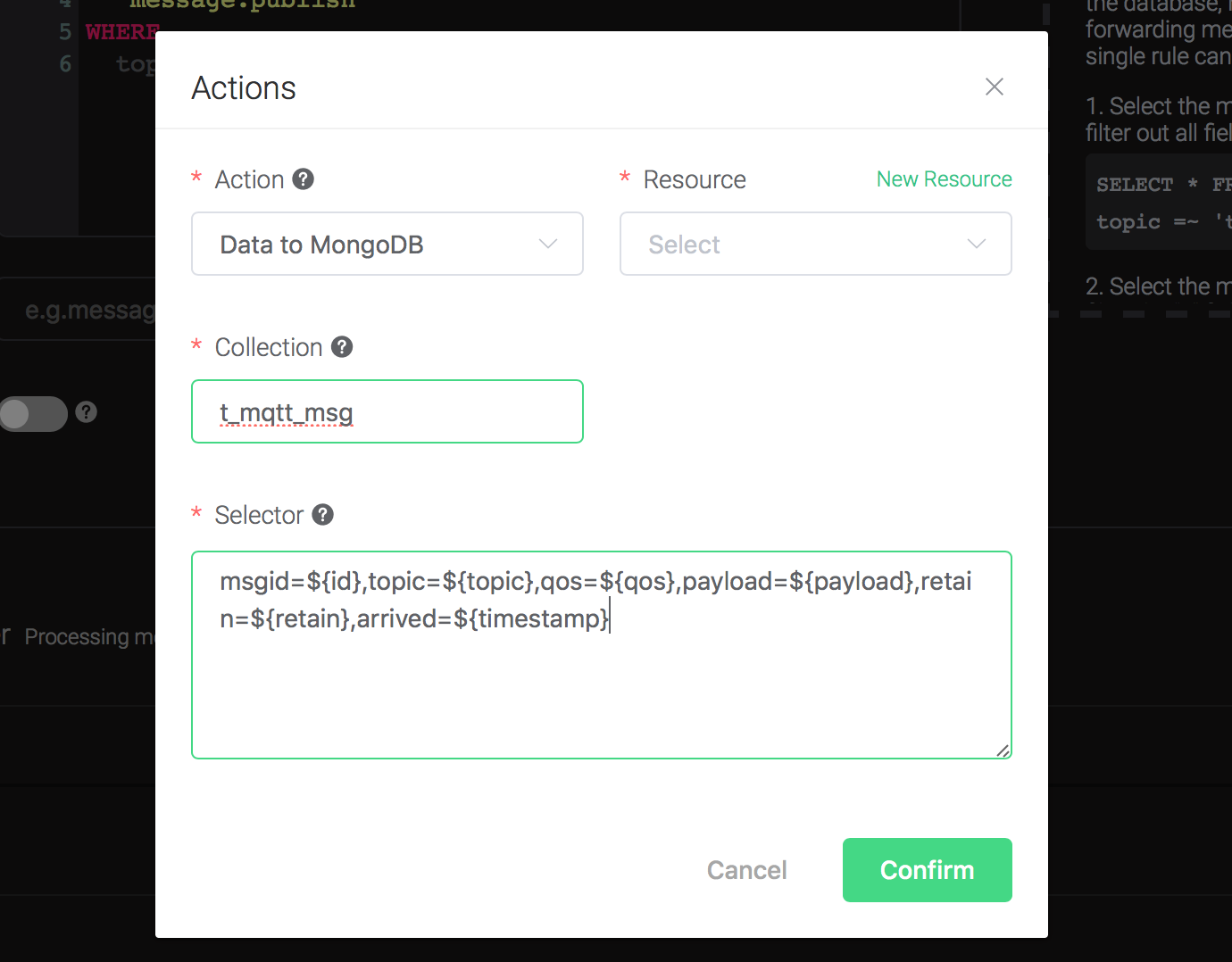This screenshot has width=1232, height=962.
Task: Click the e.g.message input behind the dialog
Action: pyautogui.click(x=80, y=311)
